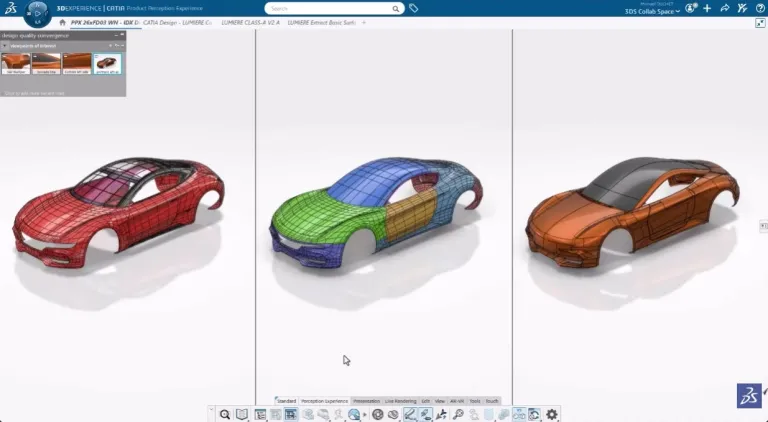Viewport: 768px width, 422px height.
Task: Select the LUMIERE Extract Basic Surface tab
Action: point(321,23)
